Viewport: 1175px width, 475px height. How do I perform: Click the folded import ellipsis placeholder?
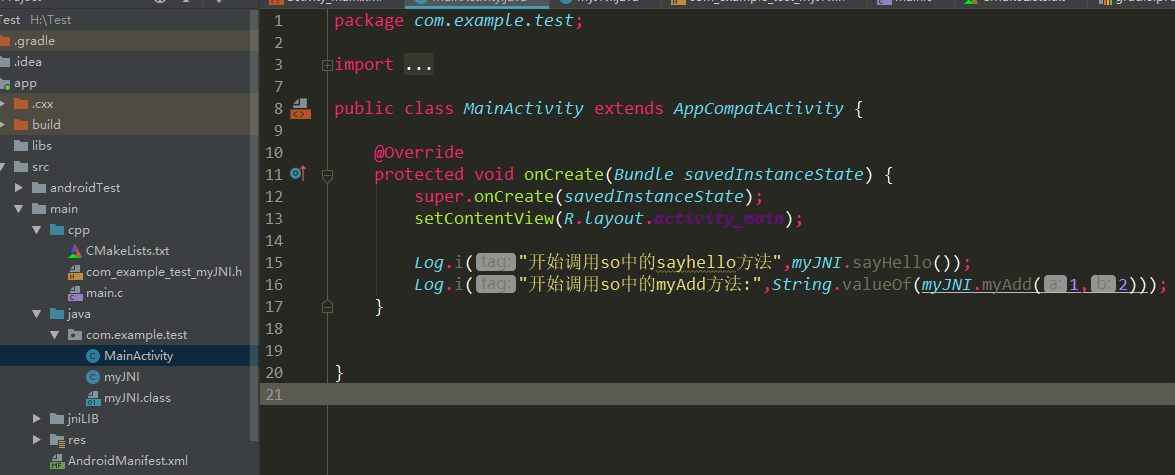(x=419, y=65)
